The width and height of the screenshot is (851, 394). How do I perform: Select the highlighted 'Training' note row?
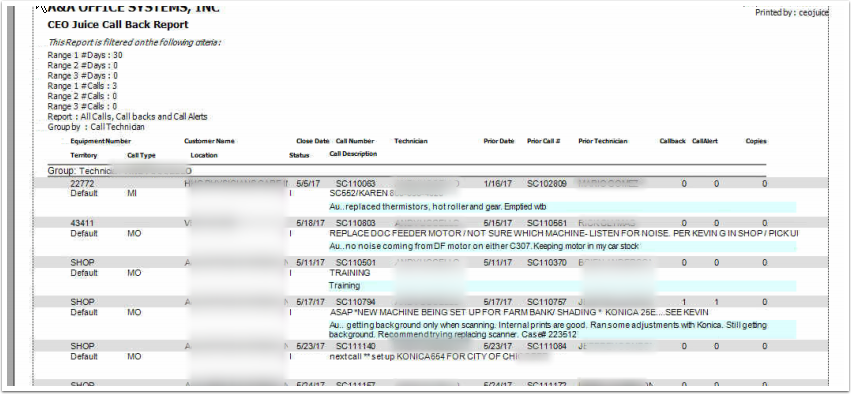pyautogui.click(x=562, y=285)
